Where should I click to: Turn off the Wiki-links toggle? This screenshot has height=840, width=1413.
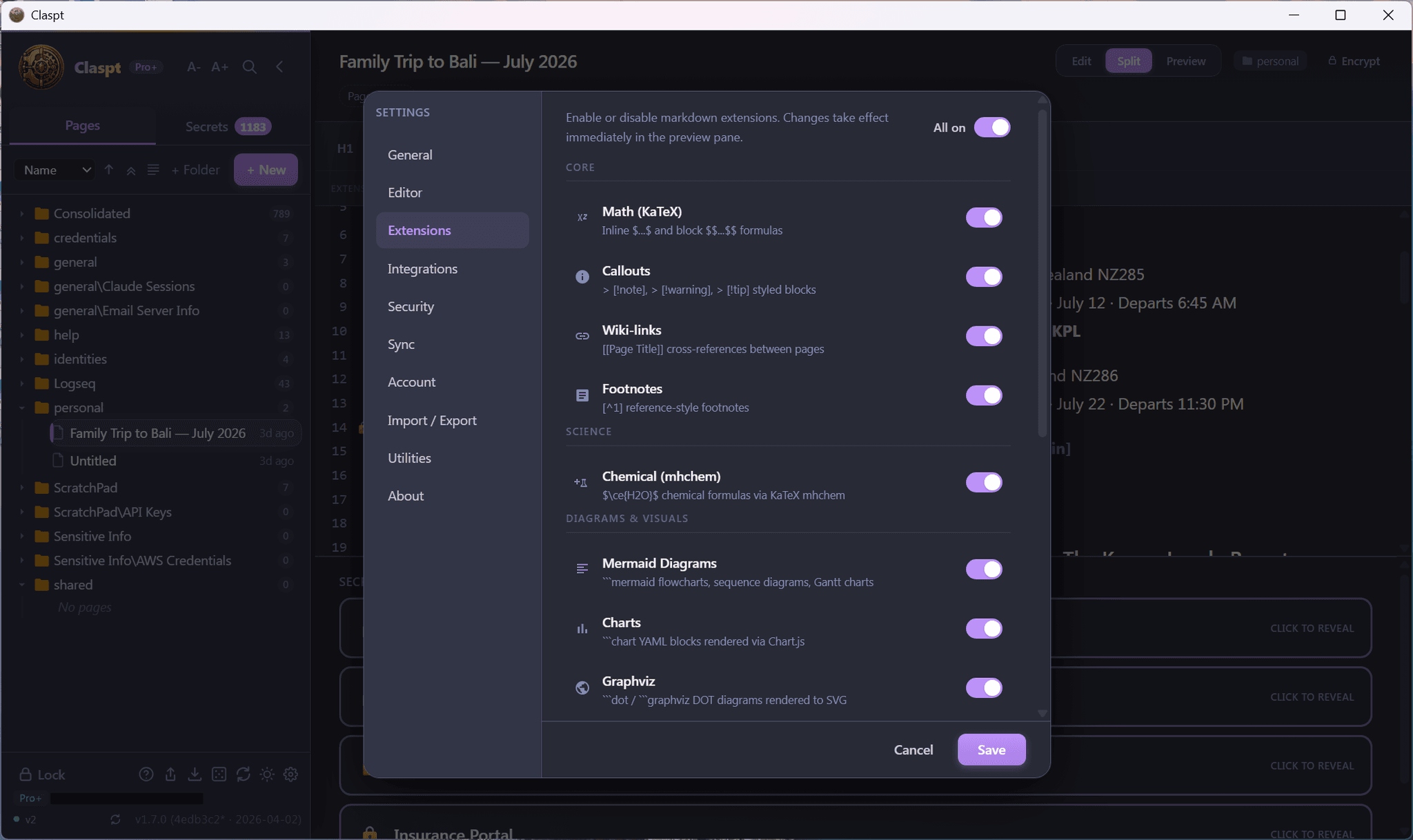tap(984, 336)
